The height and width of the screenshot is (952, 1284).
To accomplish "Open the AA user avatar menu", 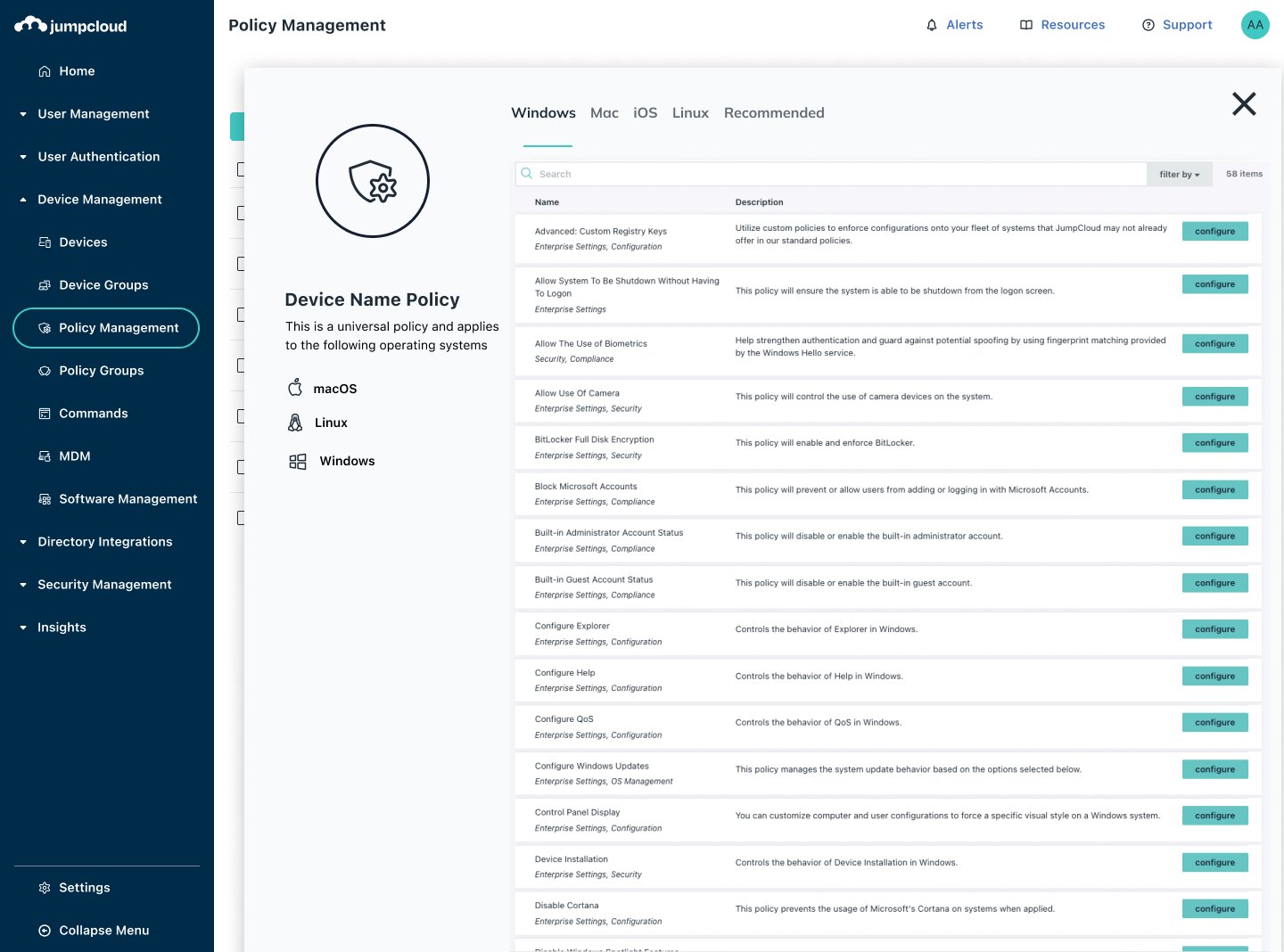I will (1255, 25).
